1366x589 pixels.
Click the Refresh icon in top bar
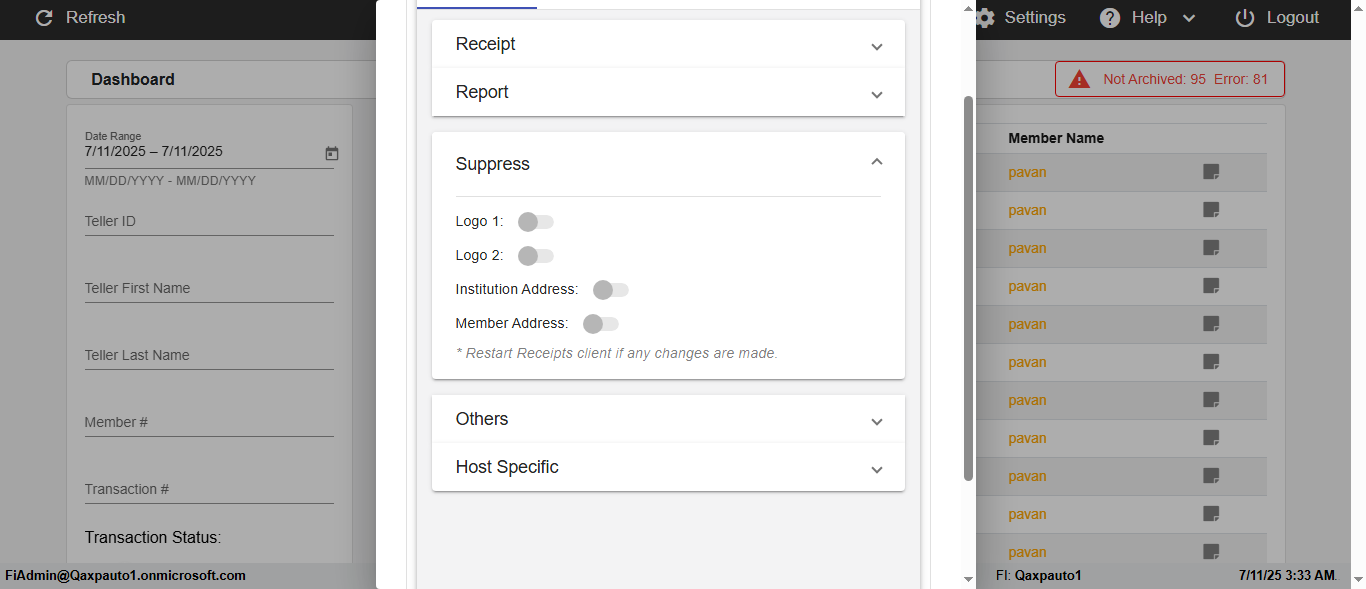(43, 18)
